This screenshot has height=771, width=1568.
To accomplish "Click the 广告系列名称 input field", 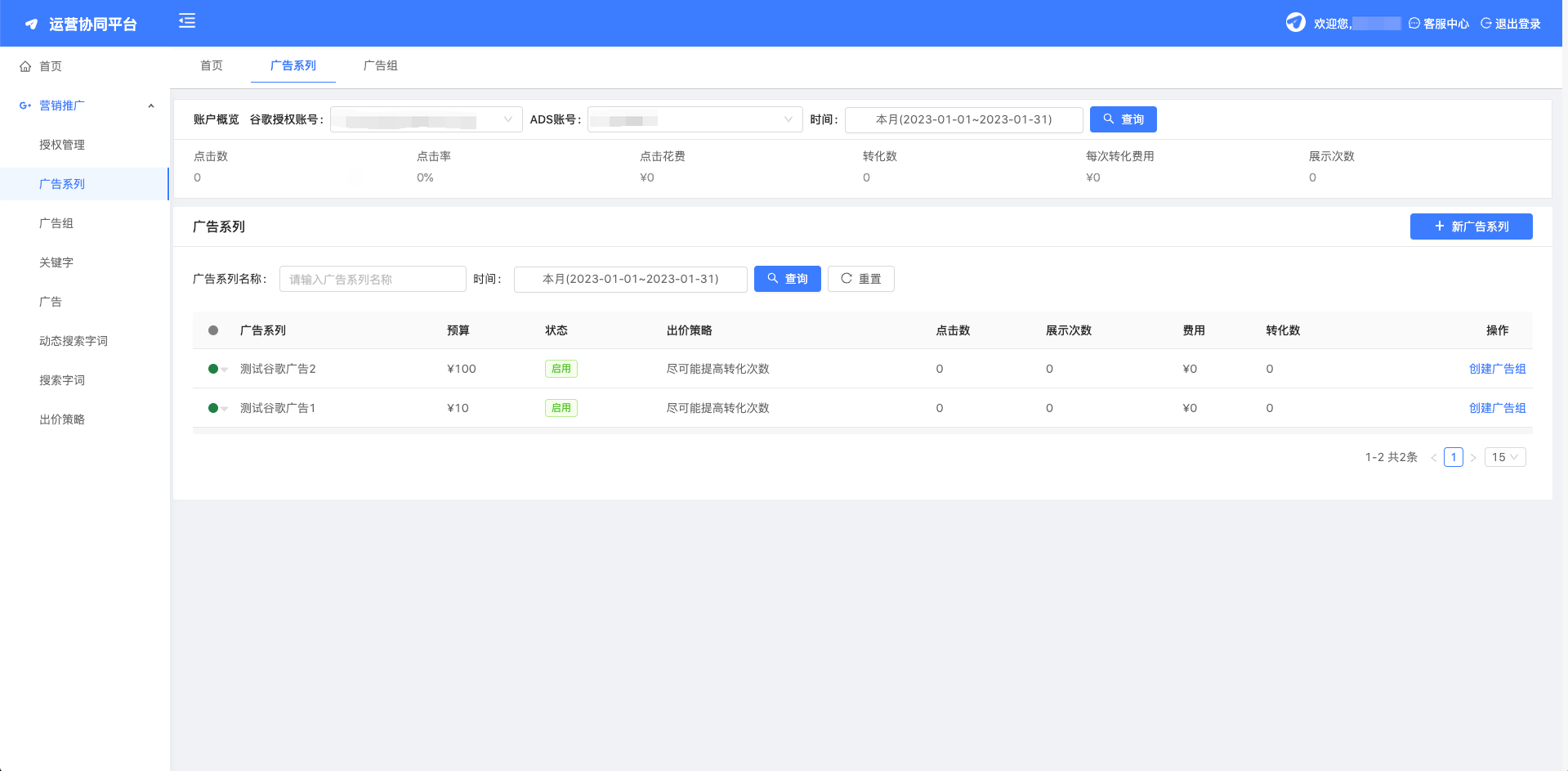I will pos(373,279).
